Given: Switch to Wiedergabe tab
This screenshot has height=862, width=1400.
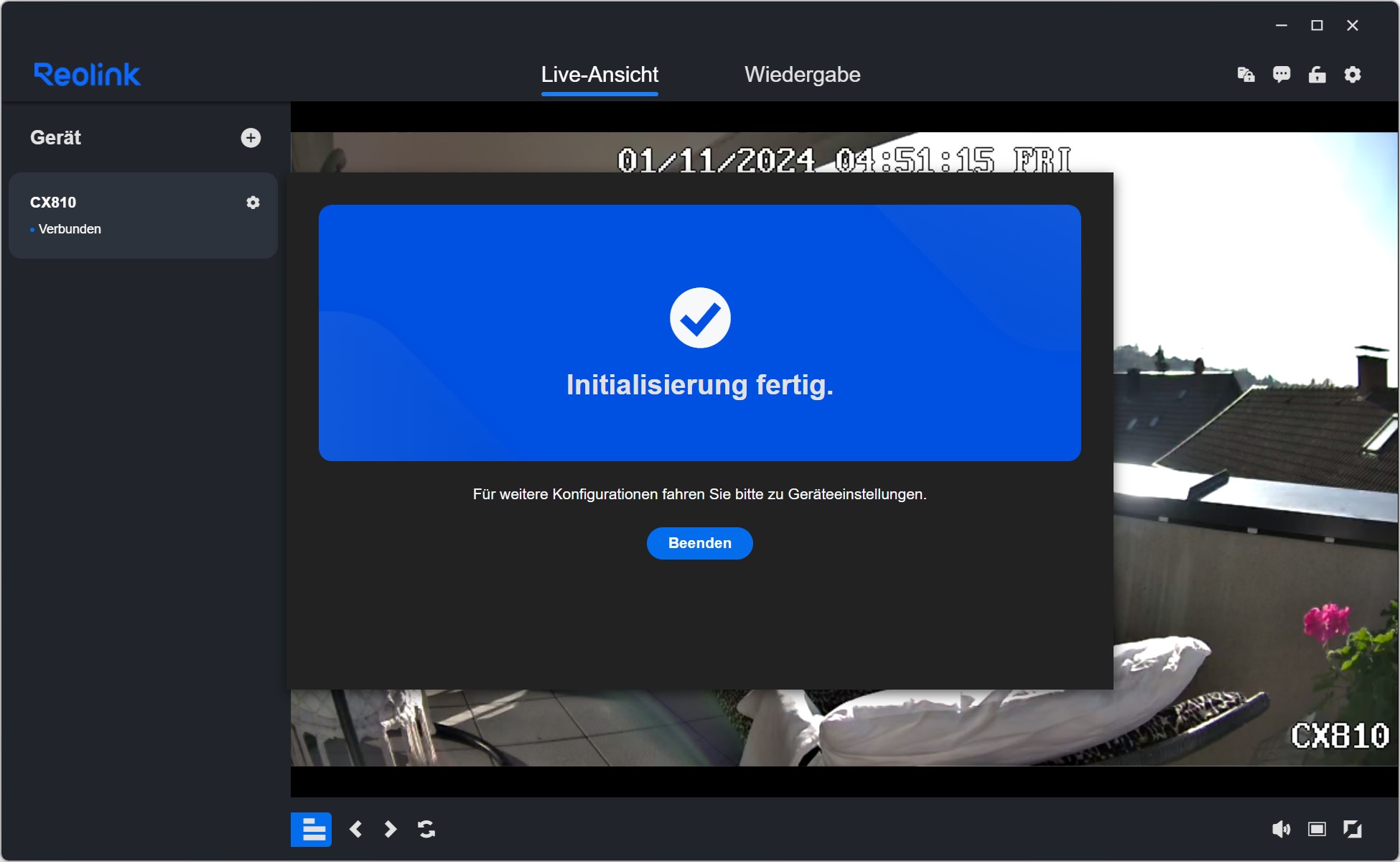Looking at the screenshot, I should 802,75.
